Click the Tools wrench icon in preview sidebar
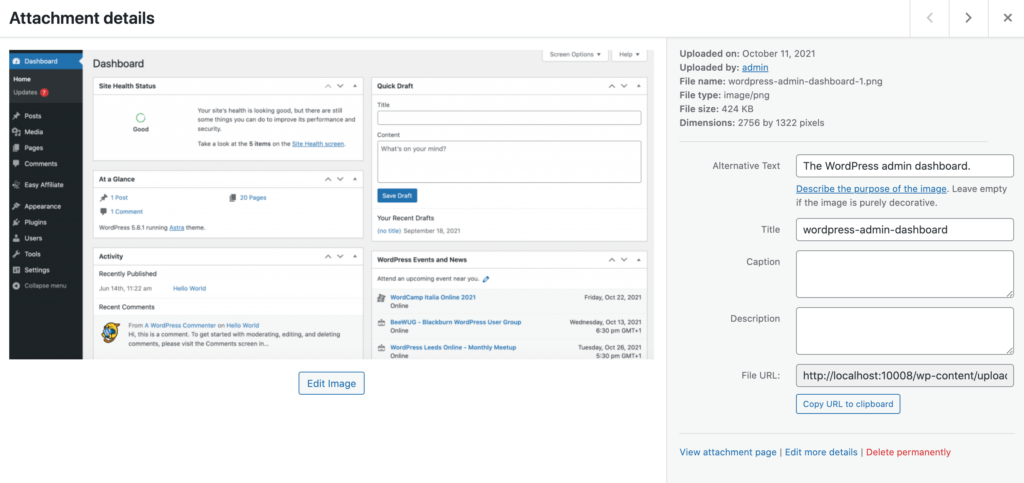Viewport: 1024px width, 483px height. tap(16, 254)
